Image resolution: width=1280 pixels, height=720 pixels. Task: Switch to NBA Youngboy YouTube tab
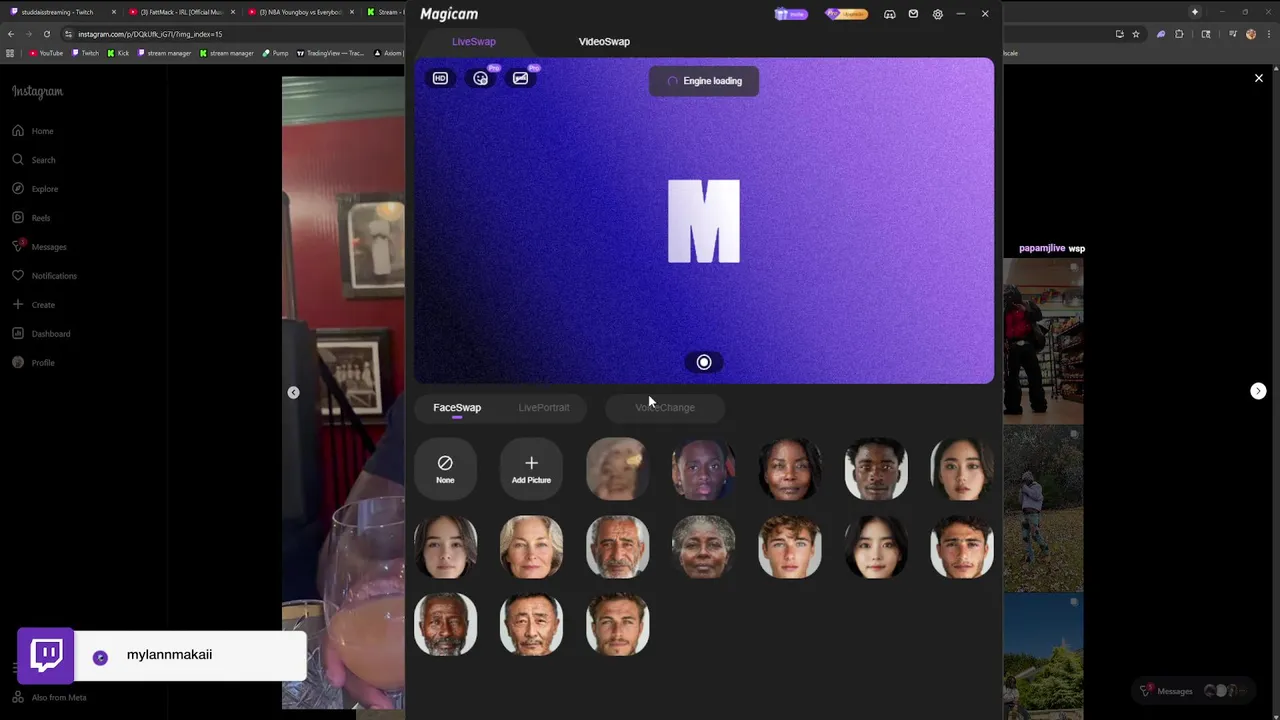300,12
